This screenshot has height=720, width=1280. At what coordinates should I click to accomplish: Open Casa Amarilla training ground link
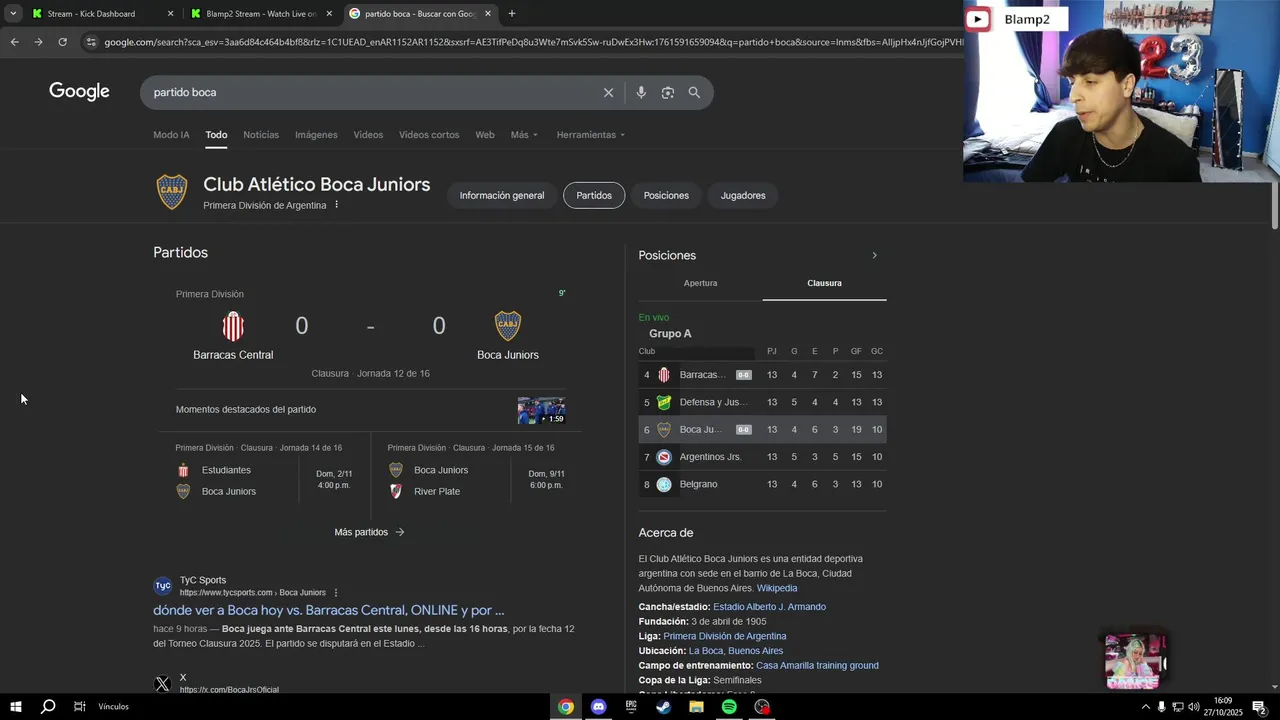[817, 665]
